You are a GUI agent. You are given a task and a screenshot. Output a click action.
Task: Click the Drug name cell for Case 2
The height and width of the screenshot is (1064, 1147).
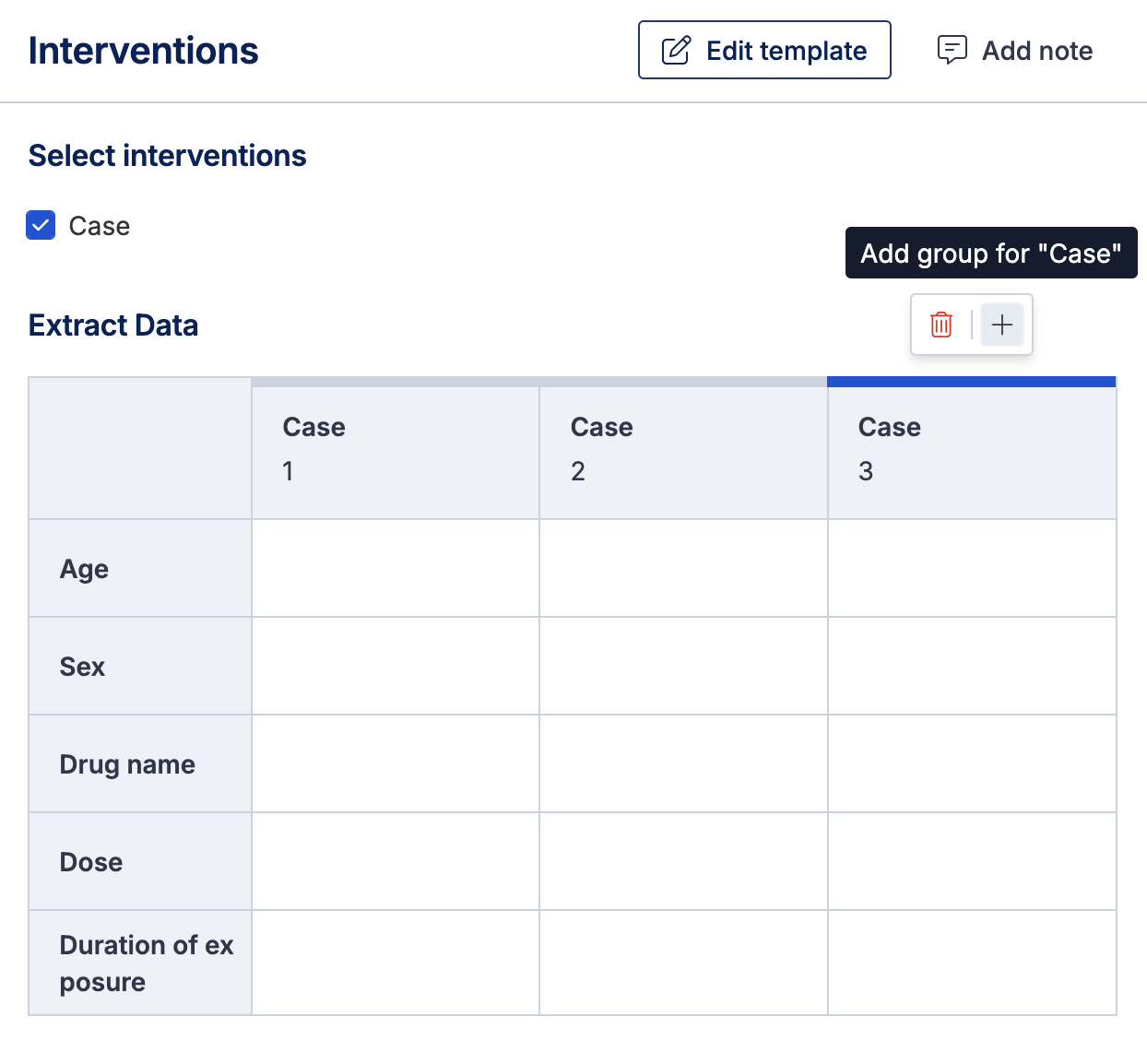click(x=683, y=763)
